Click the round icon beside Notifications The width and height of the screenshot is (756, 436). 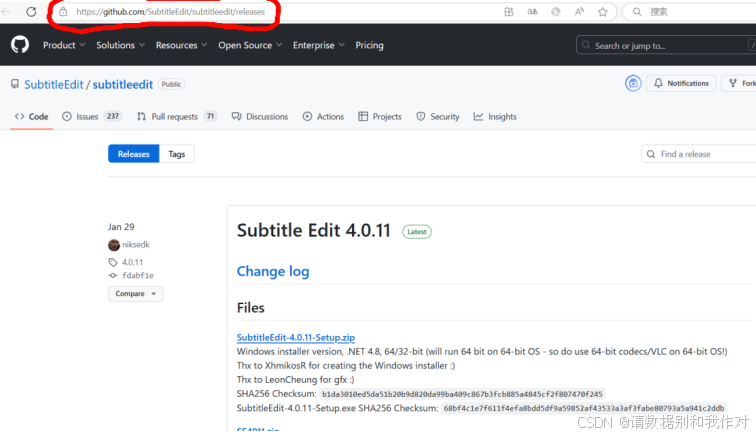(633, 83)
